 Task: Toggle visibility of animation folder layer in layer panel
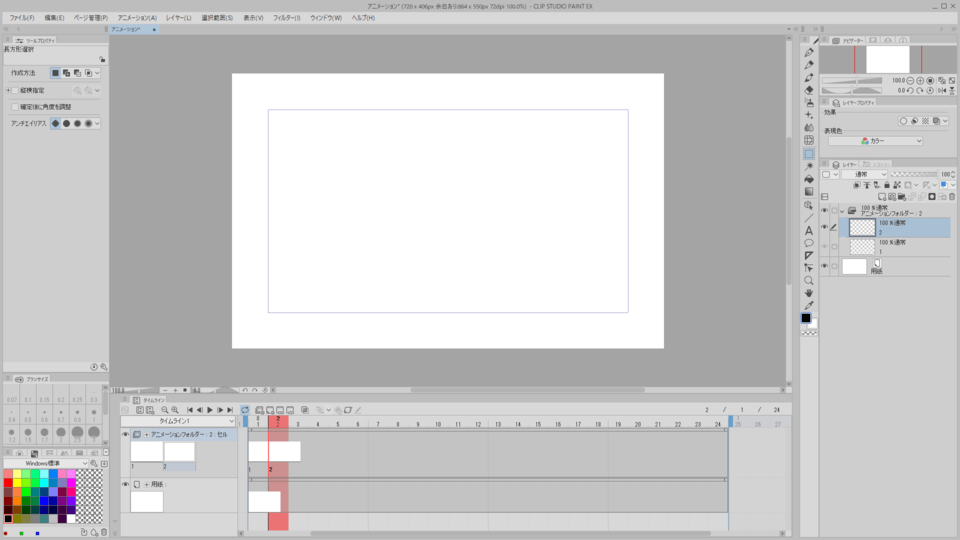pyautogui.click(x=825, y=210)
